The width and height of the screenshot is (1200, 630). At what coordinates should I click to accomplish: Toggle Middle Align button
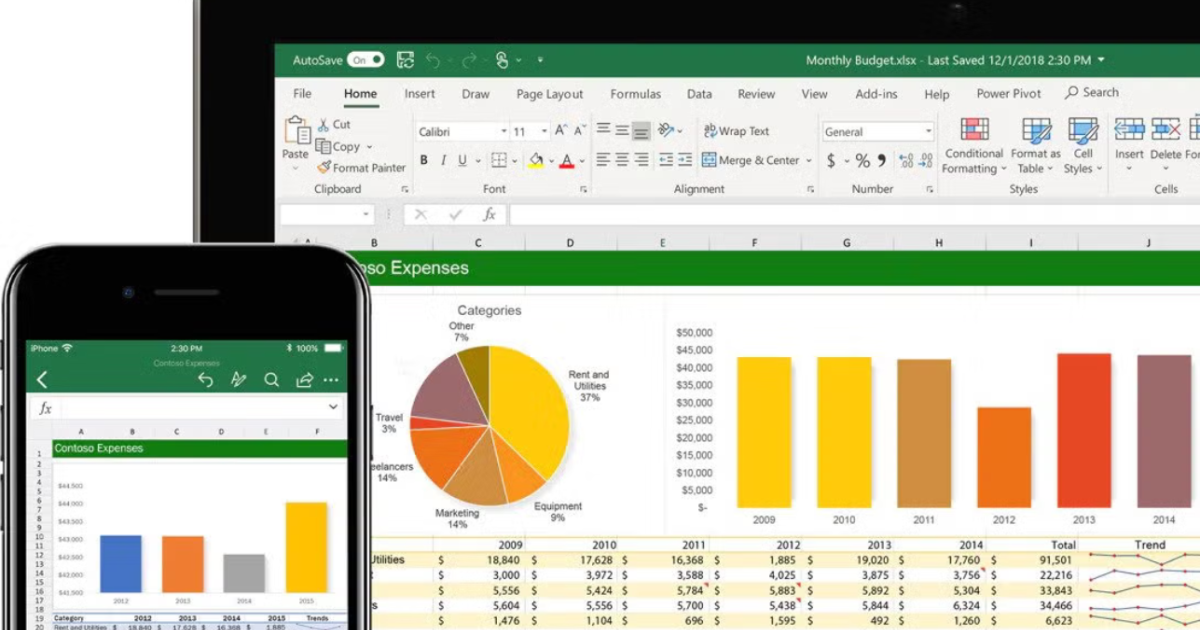point(622,131)
